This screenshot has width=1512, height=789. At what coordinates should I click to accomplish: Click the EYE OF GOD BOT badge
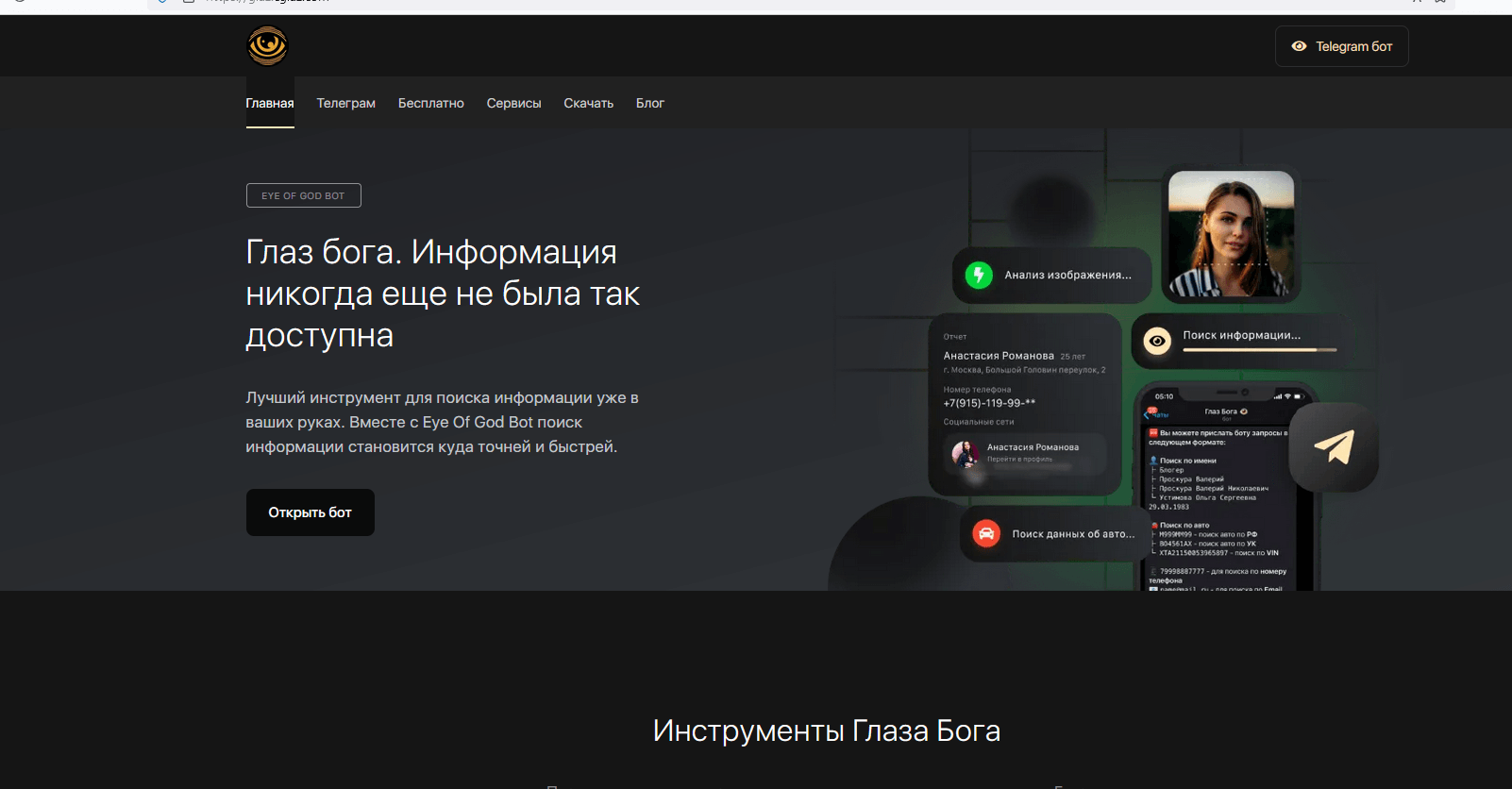[x=303, y=195]
